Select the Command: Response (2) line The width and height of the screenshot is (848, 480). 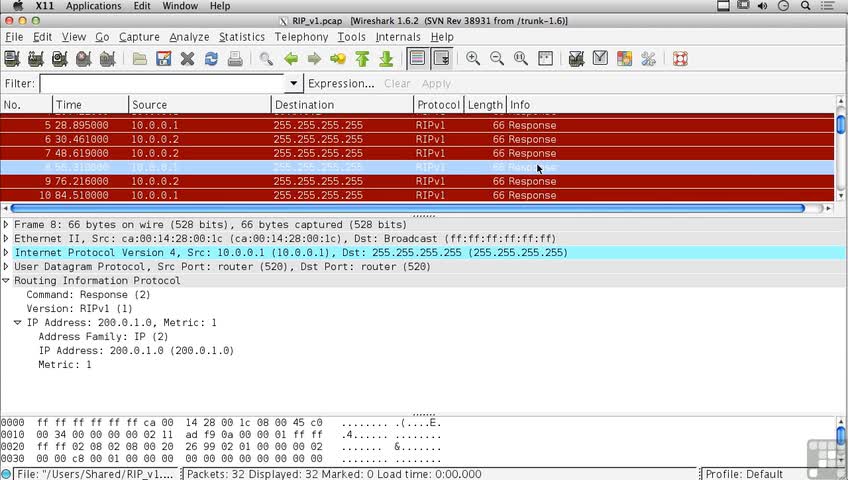[88, 295]
